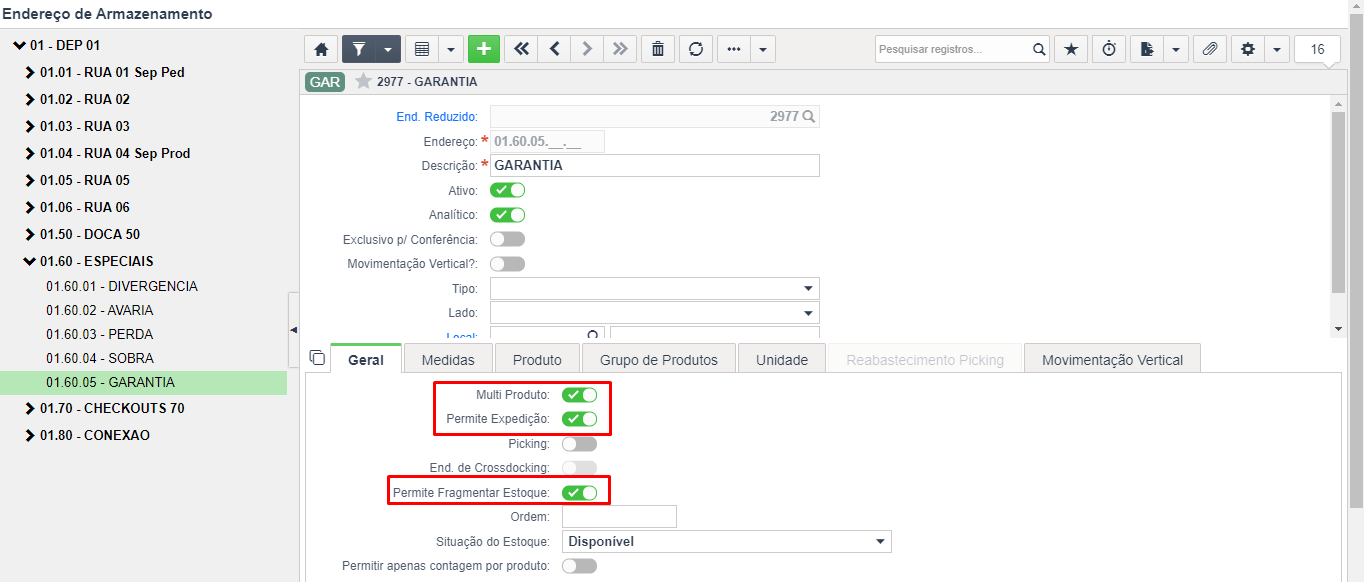Go to the Home icon in toolbar
Viewport: 1364px width, 582px height.
320,48
